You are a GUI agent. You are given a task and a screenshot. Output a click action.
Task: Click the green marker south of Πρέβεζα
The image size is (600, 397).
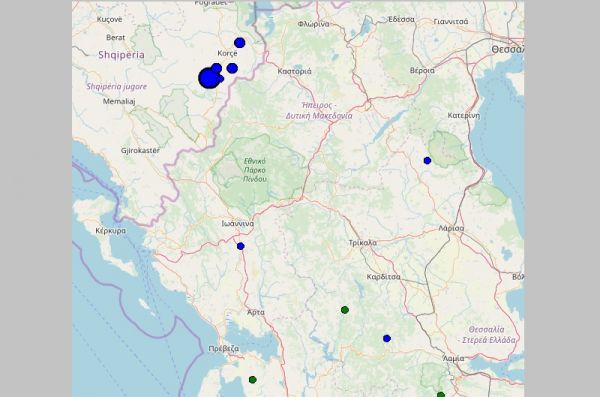[x=253, y=380]
